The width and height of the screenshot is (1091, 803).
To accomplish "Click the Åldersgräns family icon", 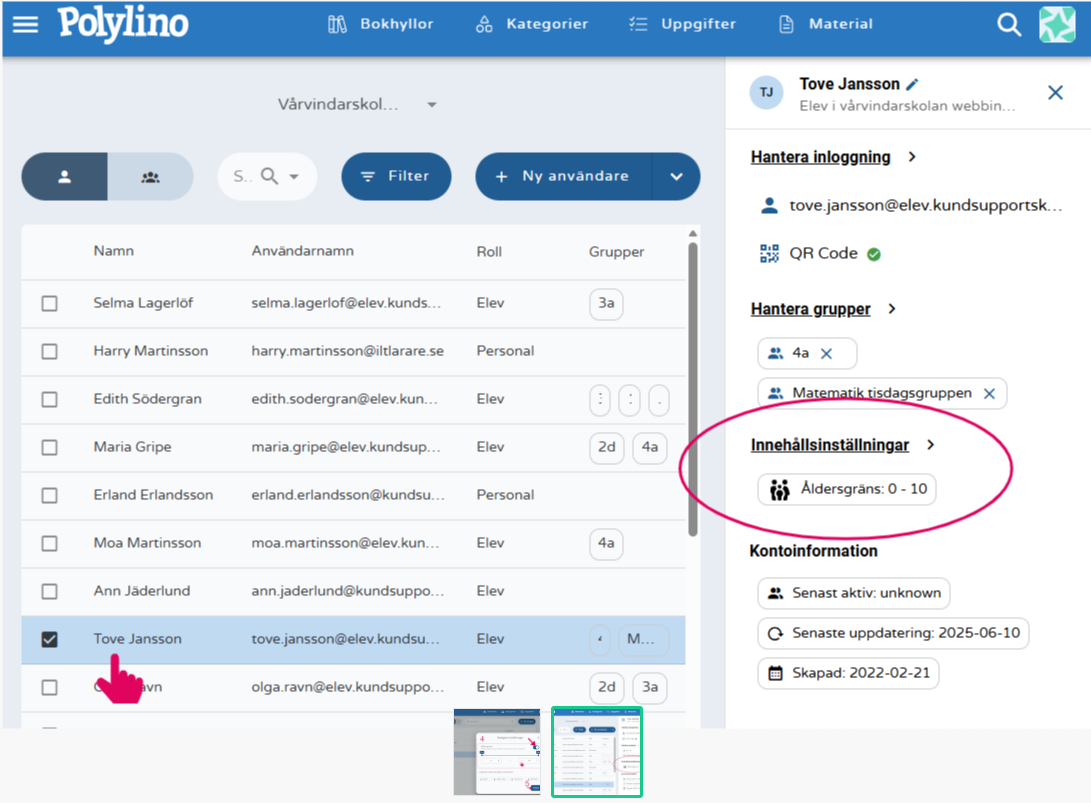I will (779, 490).
